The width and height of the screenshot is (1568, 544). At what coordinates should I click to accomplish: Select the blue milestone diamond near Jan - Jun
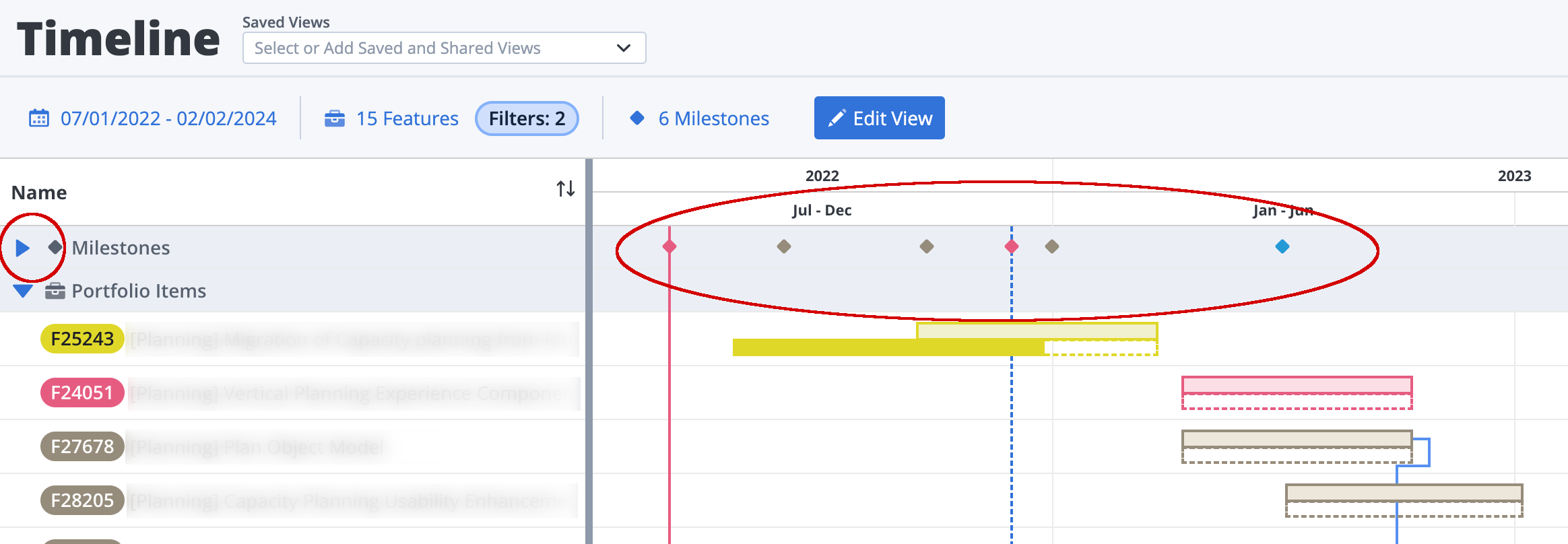pos(1280,246)
